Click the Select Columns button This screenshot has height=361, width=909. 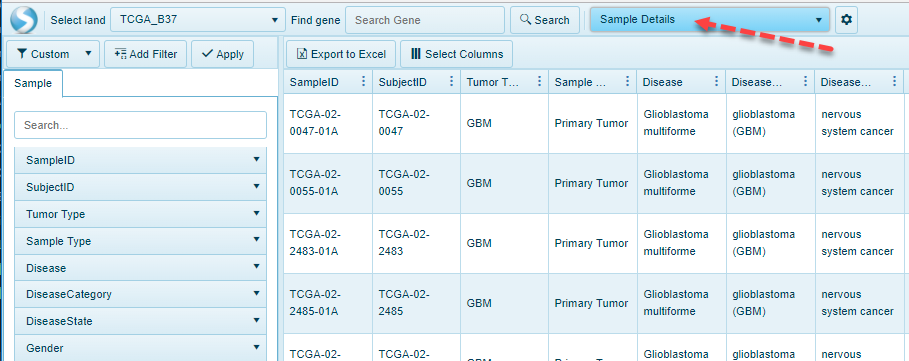click(x=456, y=54)
